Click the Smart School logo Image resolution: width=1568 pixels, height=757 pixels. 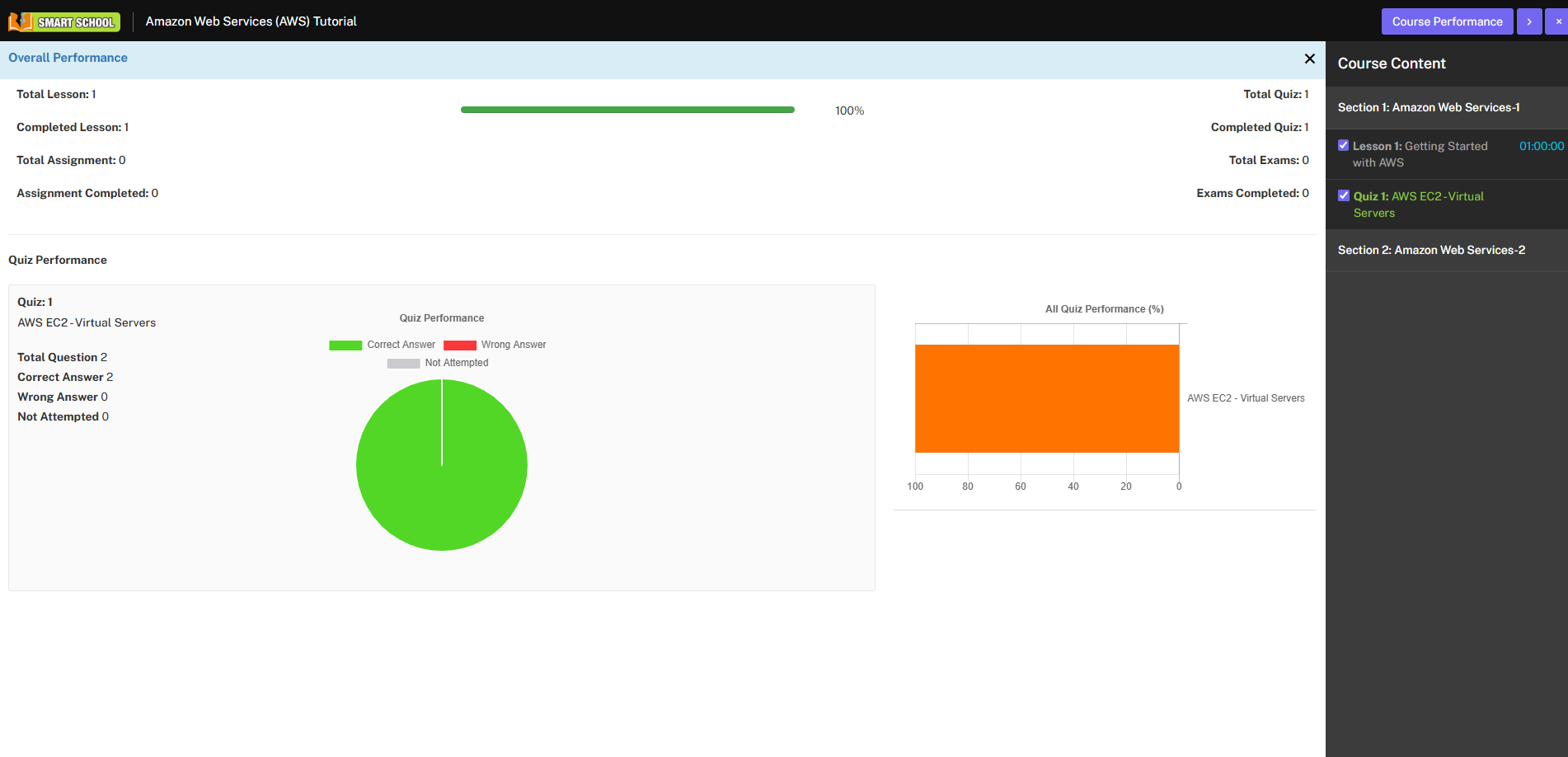pyautogui.click(x=64, y=21)
